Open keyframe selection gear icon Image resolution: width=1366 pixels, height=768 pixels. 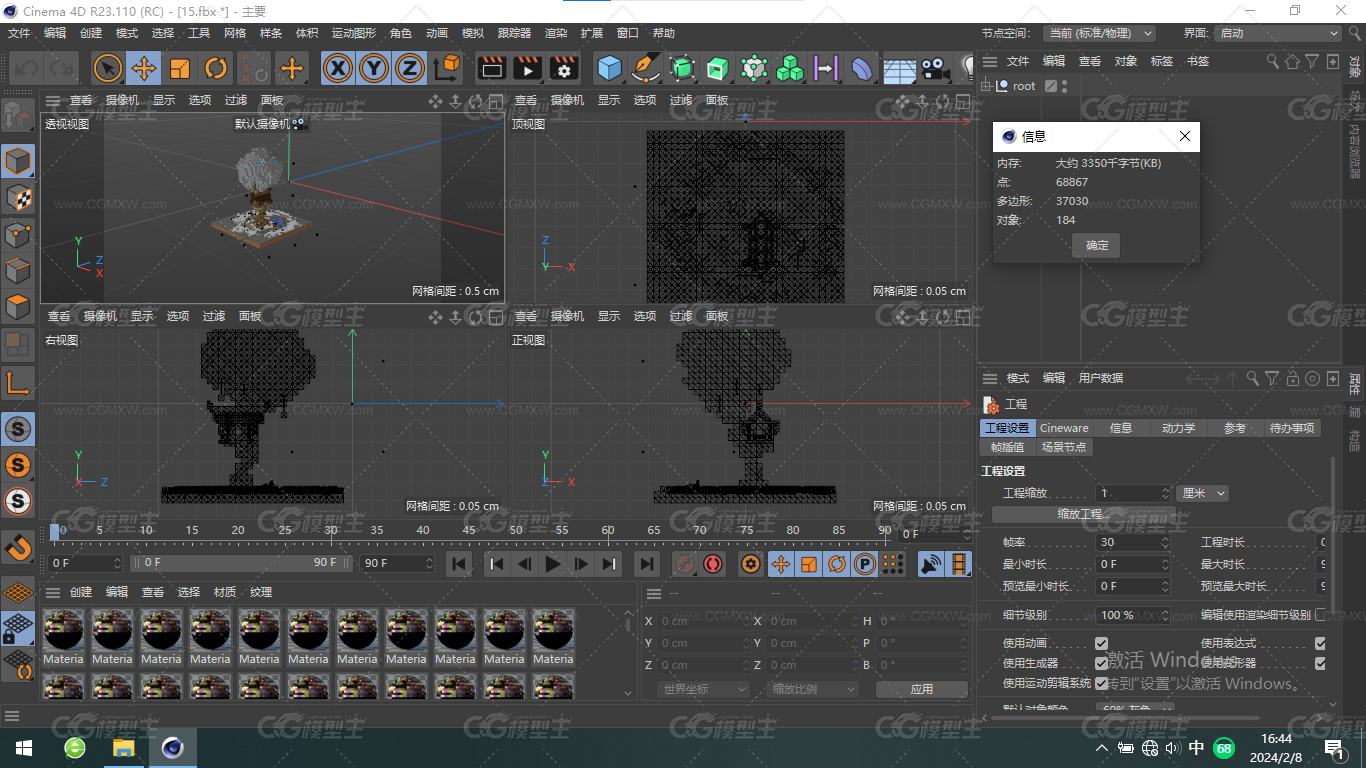point(750,564)
